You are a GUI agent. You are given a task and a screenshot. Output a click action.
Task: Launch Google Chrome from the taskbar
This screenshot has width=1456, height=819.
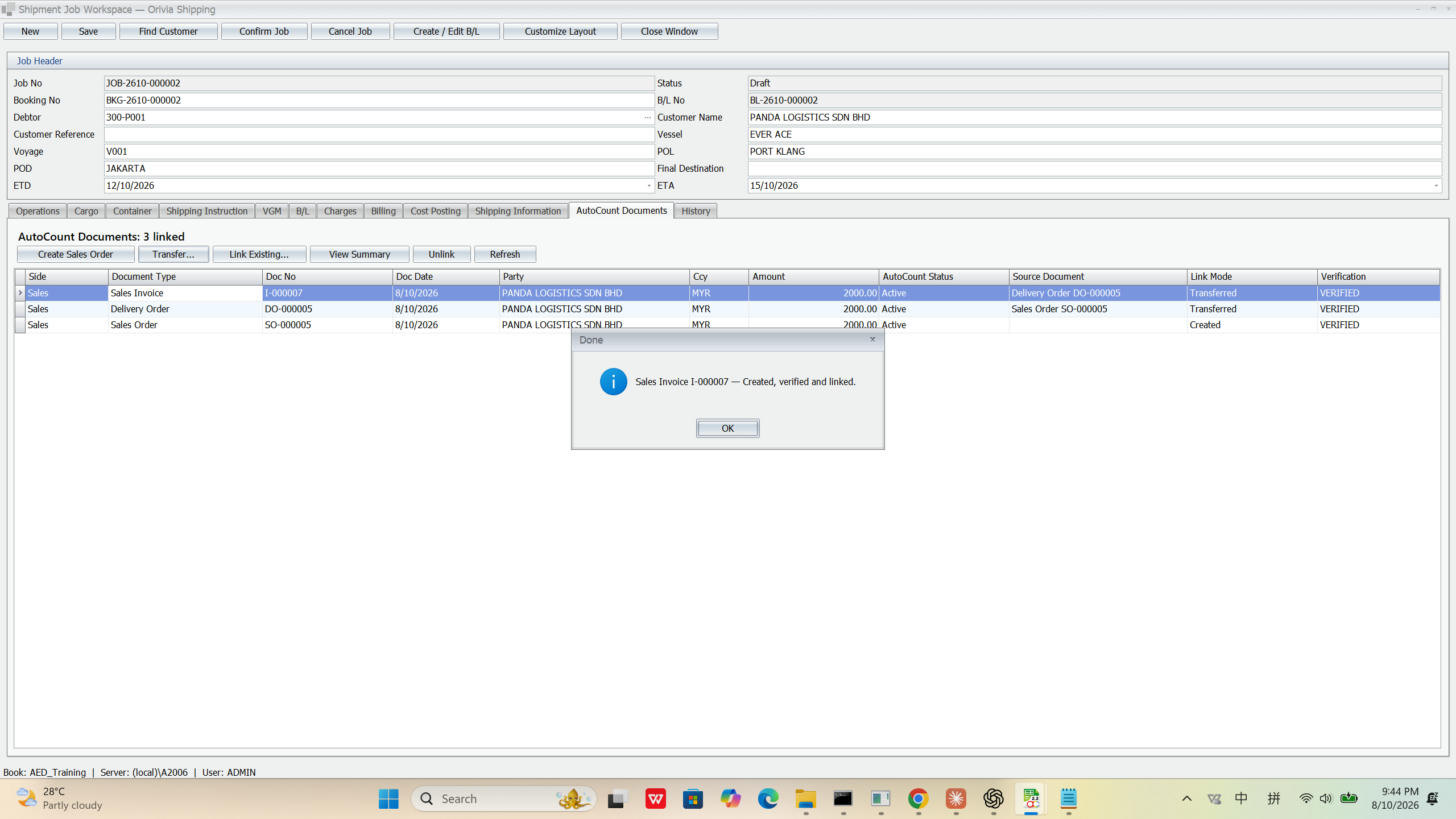tap(918, 798)
